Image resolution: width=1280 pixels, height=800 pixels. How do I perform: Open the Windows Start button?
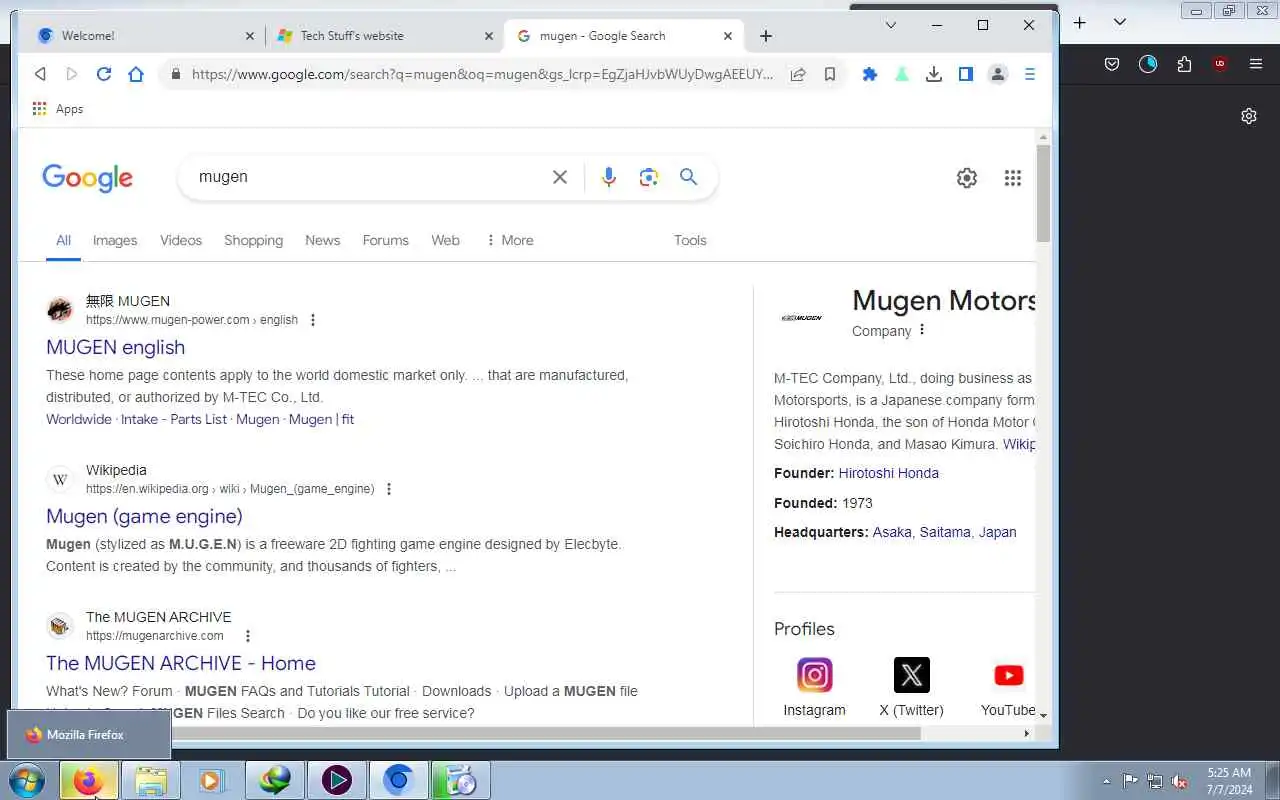click(27, 781)
